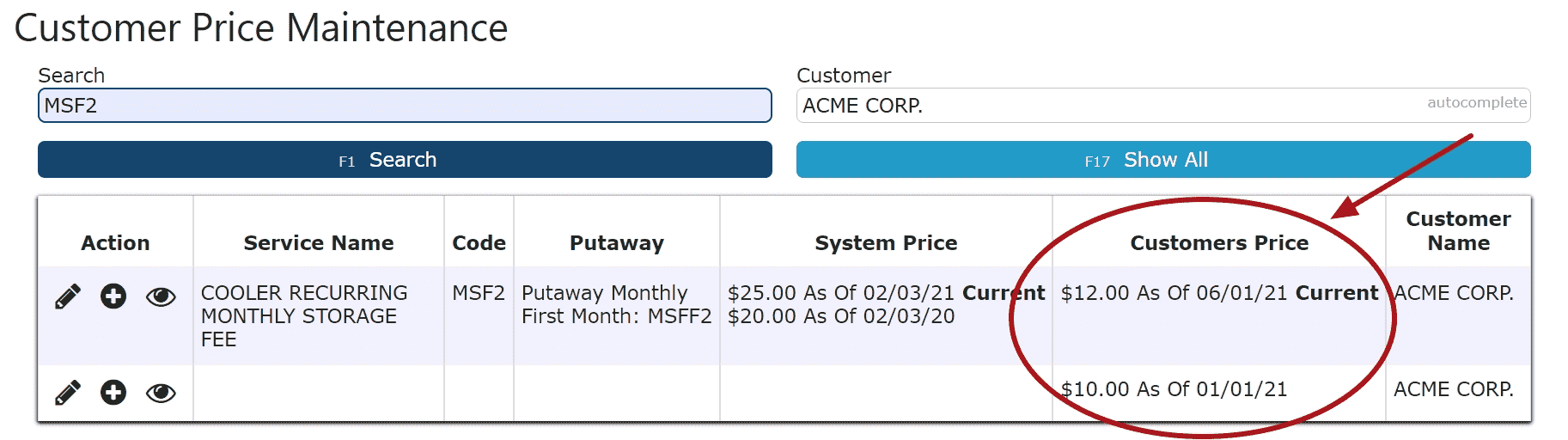The height and width of the screenshot is (440, 1568).
Task: Focus the Search input containing MSF2
Action: point(405,106)
